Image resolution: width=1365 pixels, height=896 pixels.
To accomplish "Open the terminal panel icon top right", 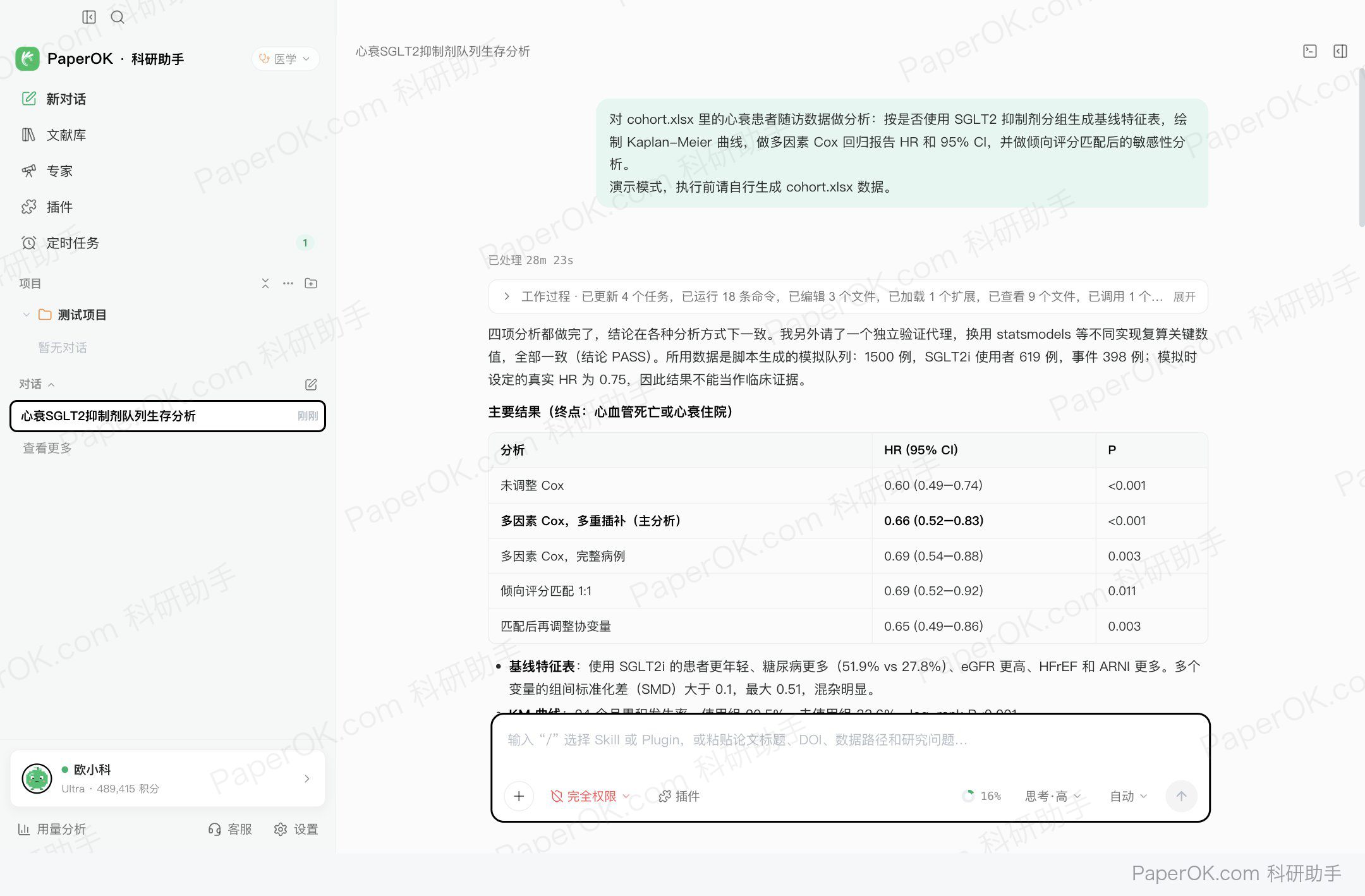I will pos(1310,51).
